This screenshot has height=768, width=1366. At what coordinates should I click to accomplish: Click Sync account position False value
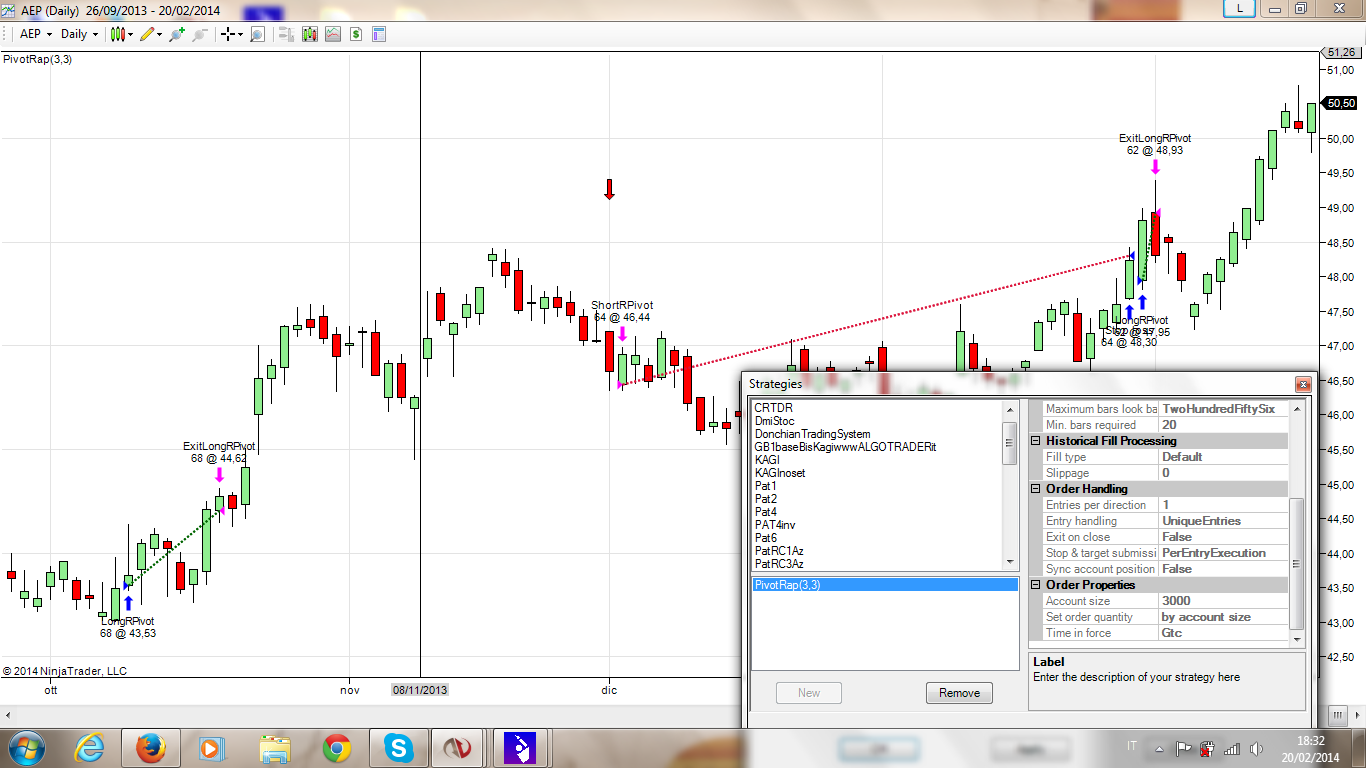click(1223, 569)
